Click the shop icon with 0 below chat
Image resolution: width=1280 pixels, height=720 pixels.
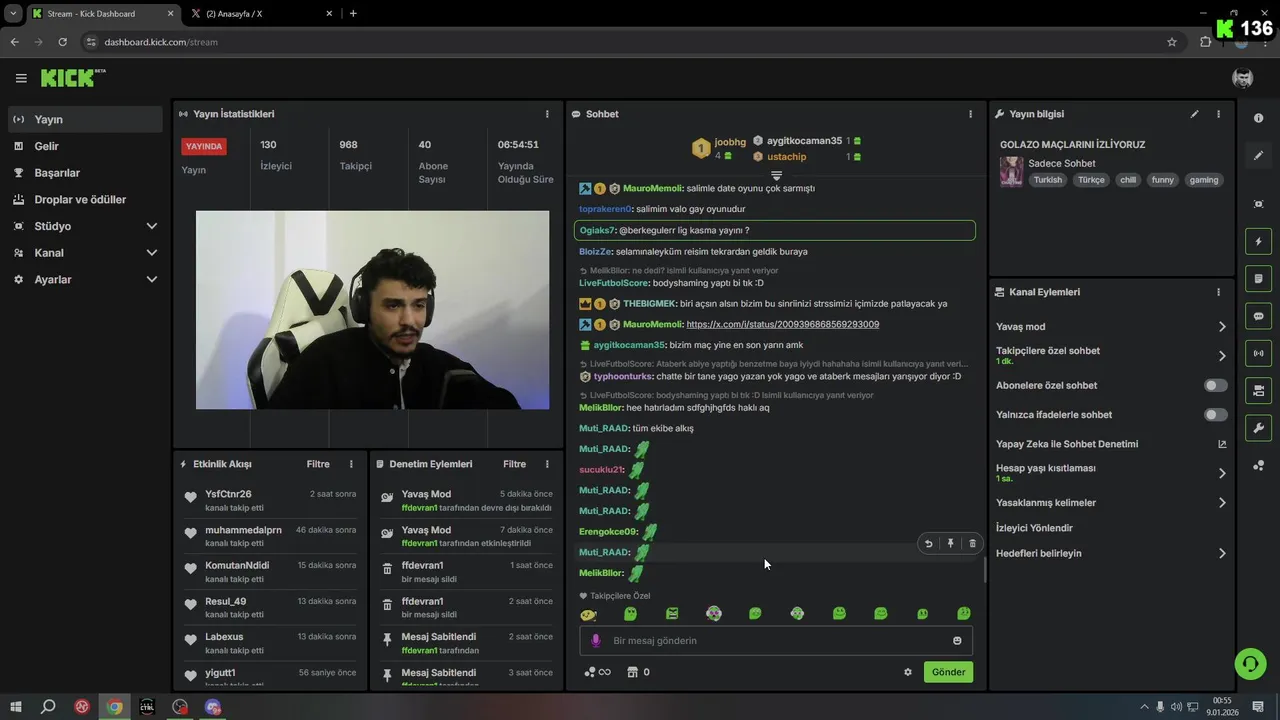click(638, 672)
